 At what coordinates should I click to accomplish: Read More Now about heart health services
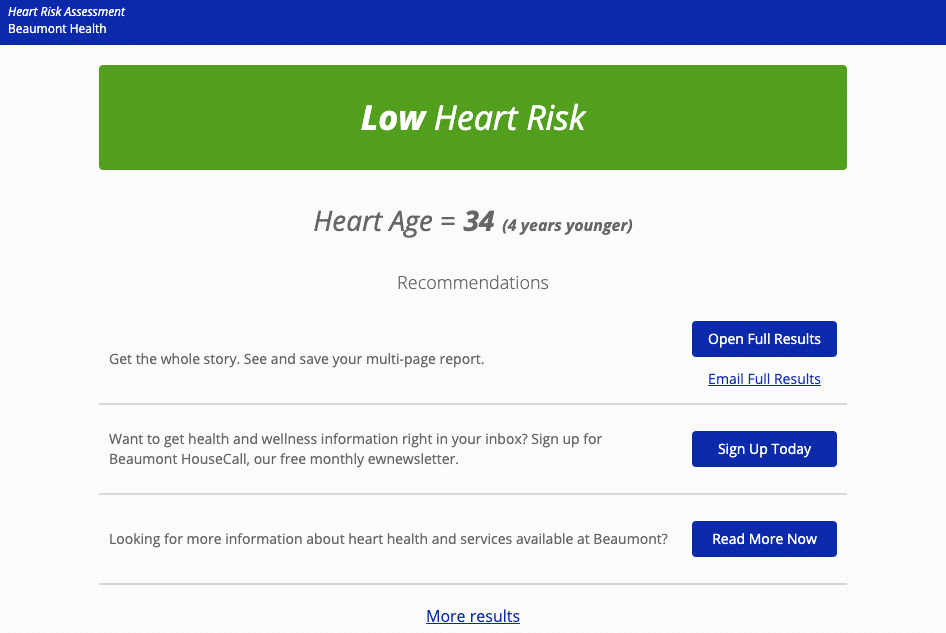[763, 539]
